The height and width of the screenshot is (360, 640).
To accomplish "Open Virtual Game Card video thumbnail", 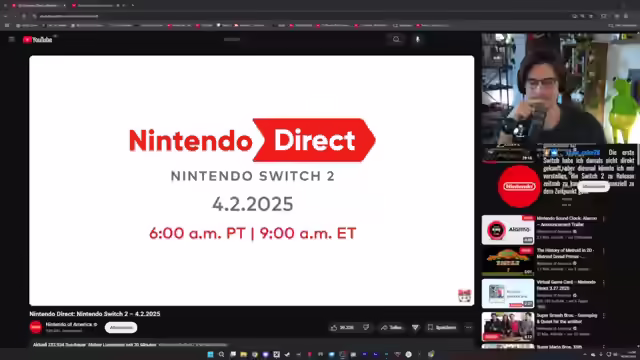I will pyautogui.click(x=508, y=293).
